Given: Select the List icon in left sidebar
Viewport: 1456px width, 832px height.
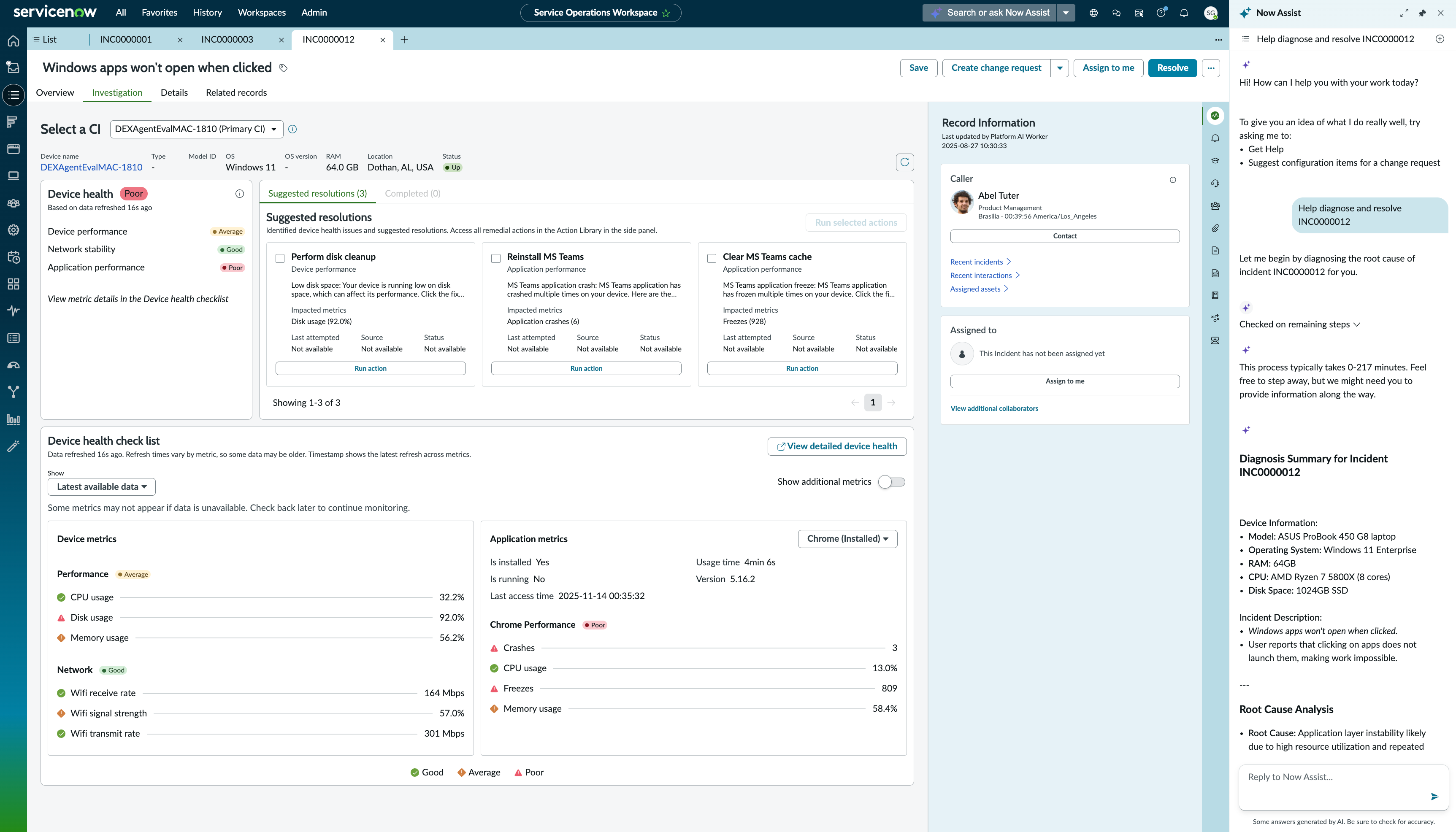Looking at the screenshot, I should pos(13,95).
